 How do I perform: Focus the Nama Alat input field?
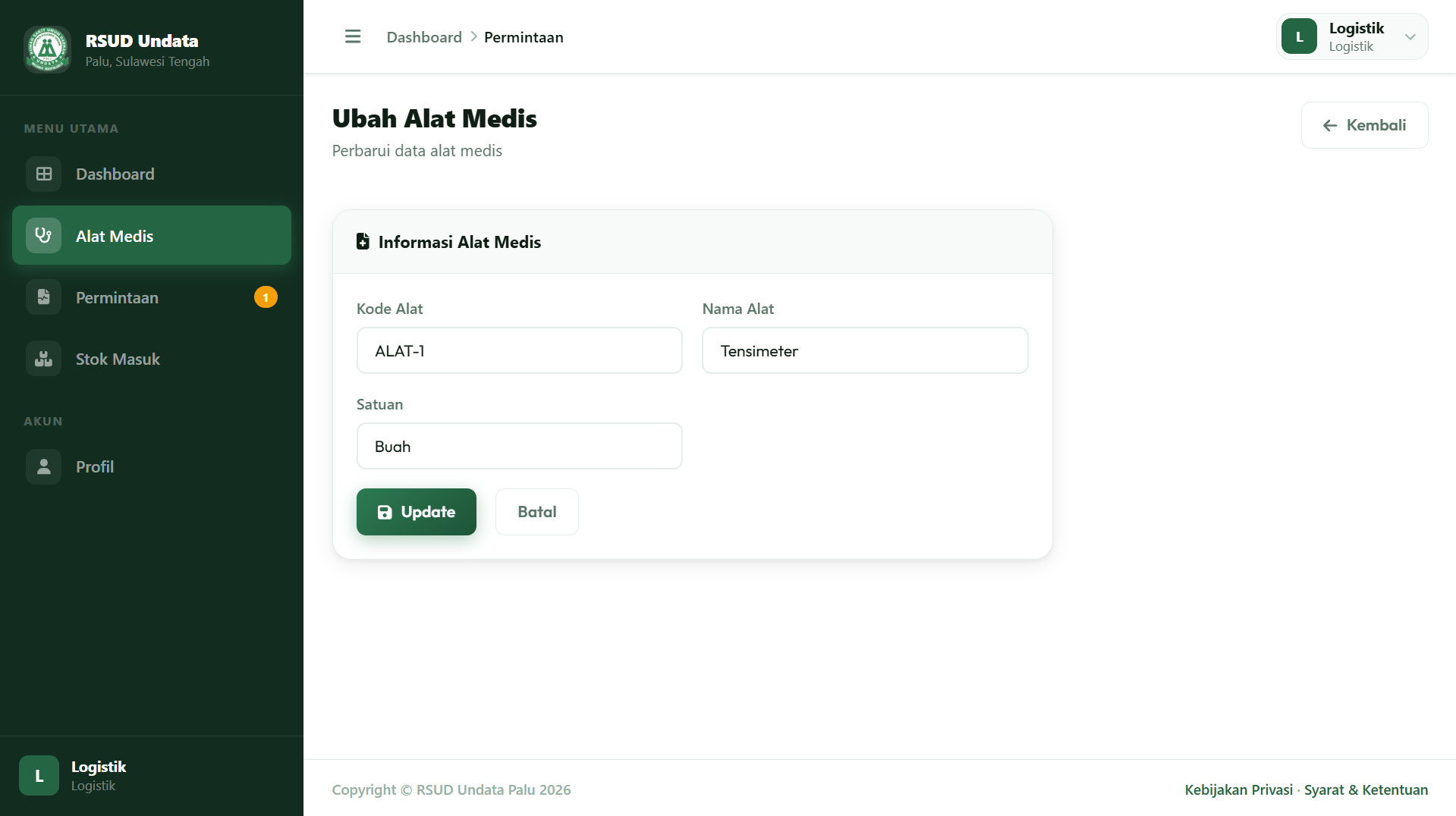pos(865,350)
